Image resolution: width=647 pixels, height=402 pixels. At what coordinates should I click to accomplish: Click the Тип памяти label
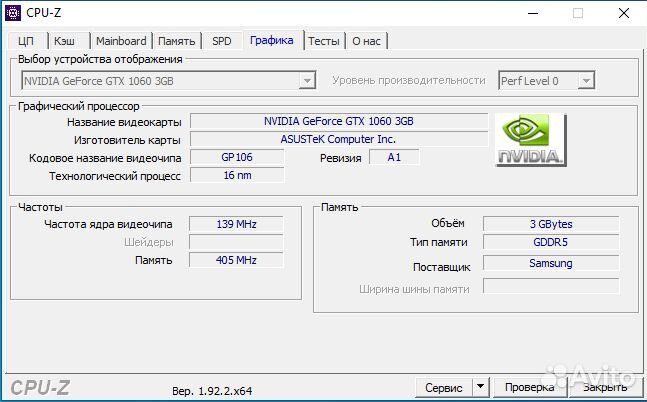[x=438, y=242]
